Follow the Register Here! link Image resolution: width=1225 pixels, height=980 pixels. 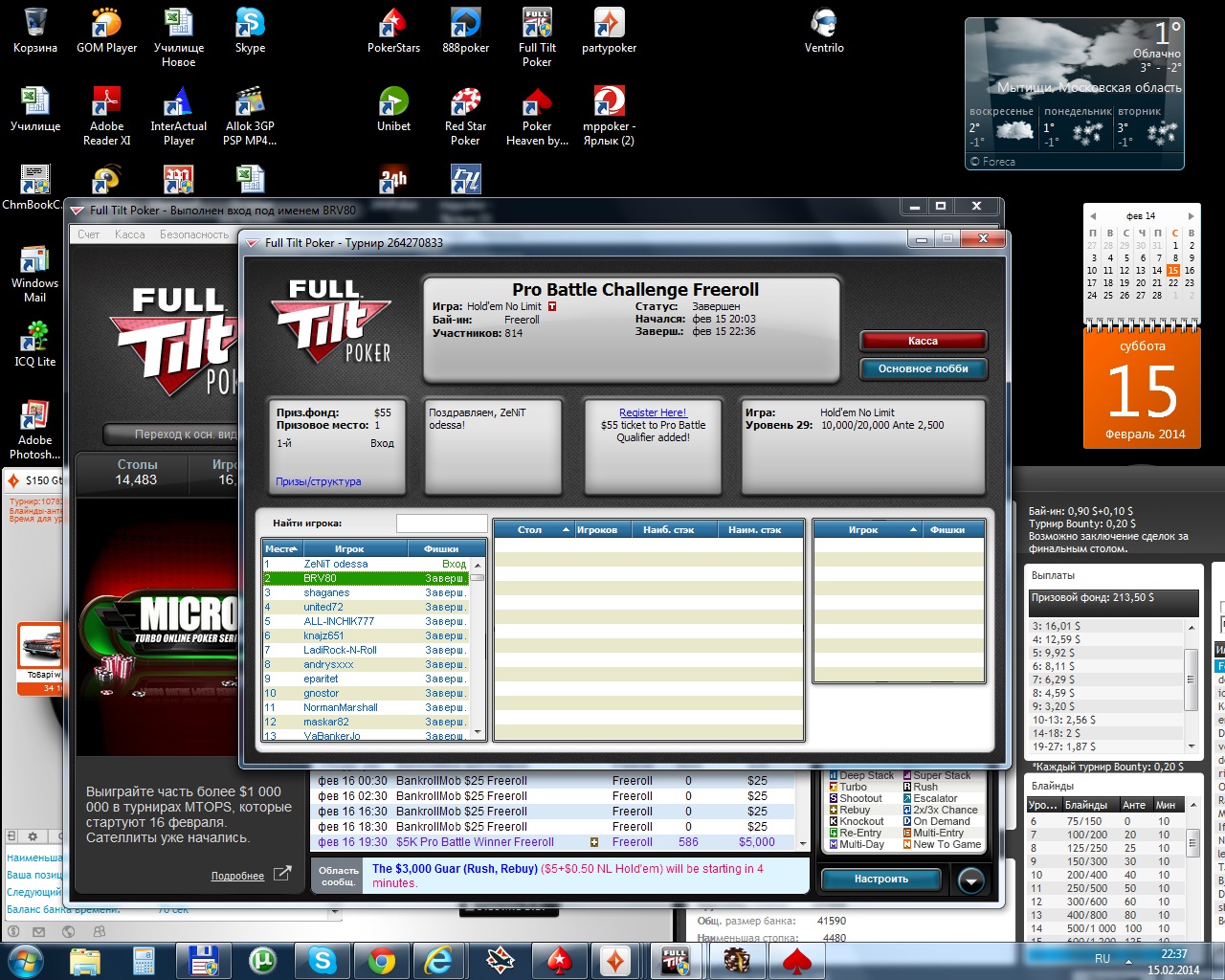[x=653, y=413]
